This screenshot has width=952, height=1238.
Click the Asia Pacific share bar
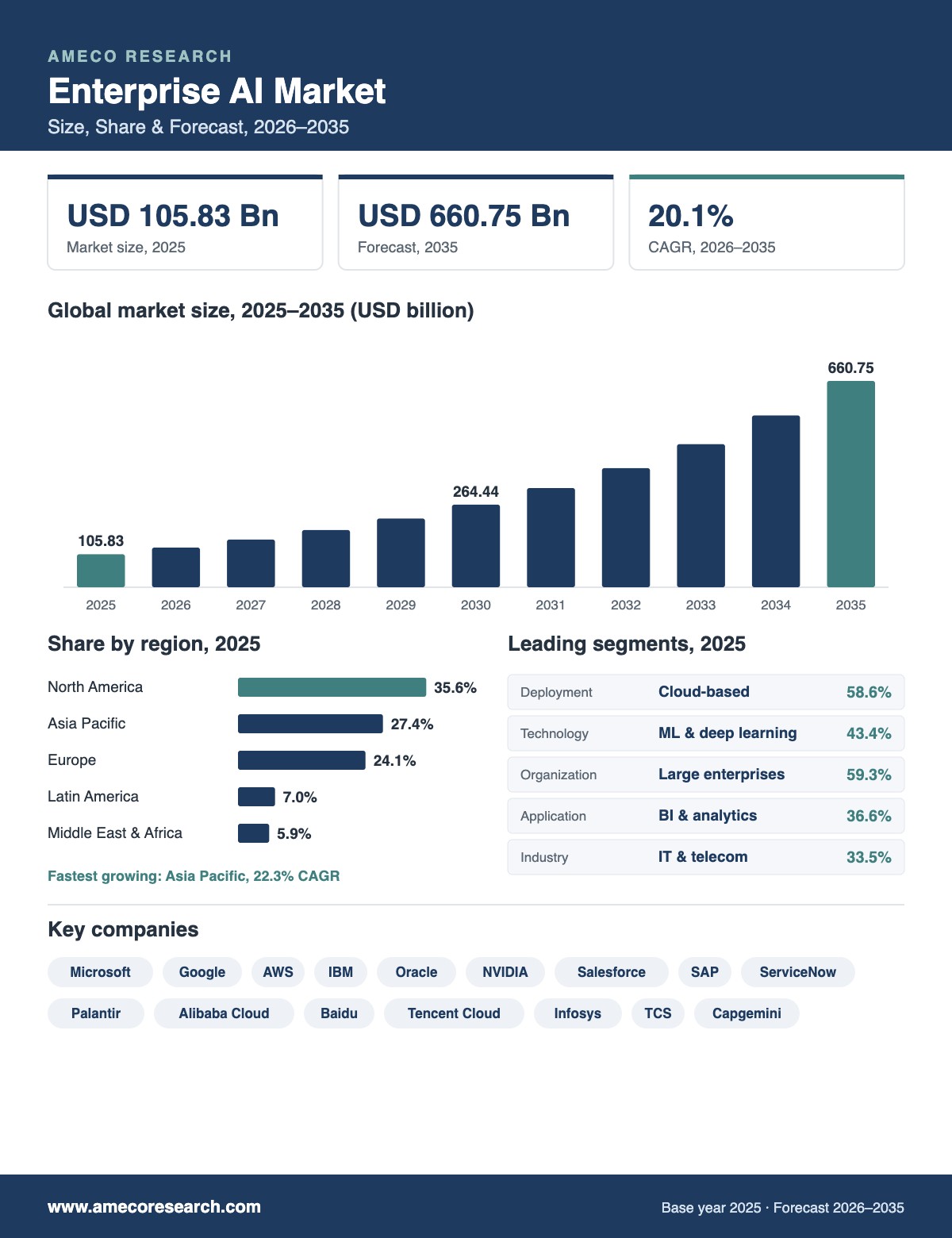pos(310,724)
